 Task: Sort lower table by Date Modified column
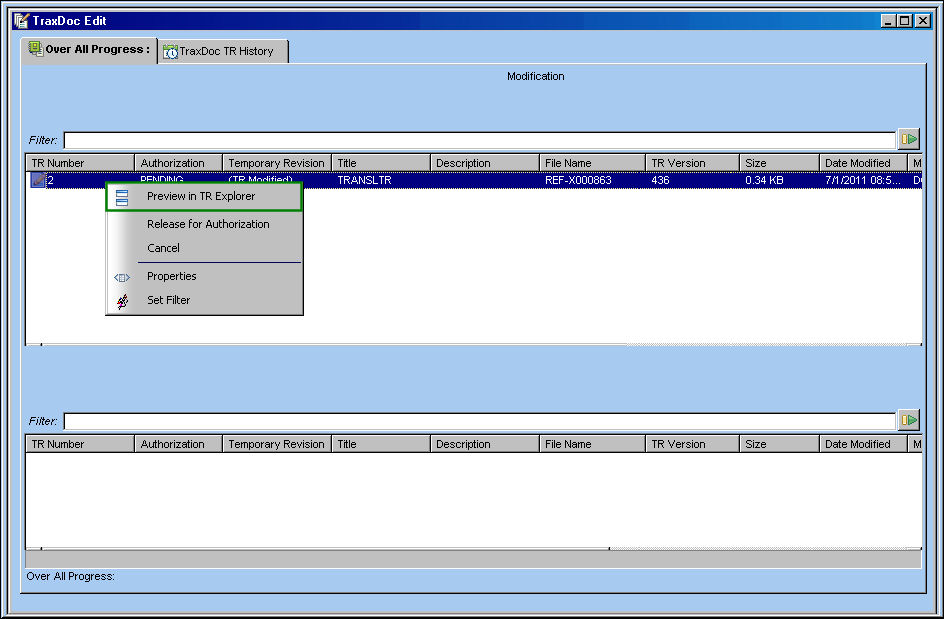point(863,444)
